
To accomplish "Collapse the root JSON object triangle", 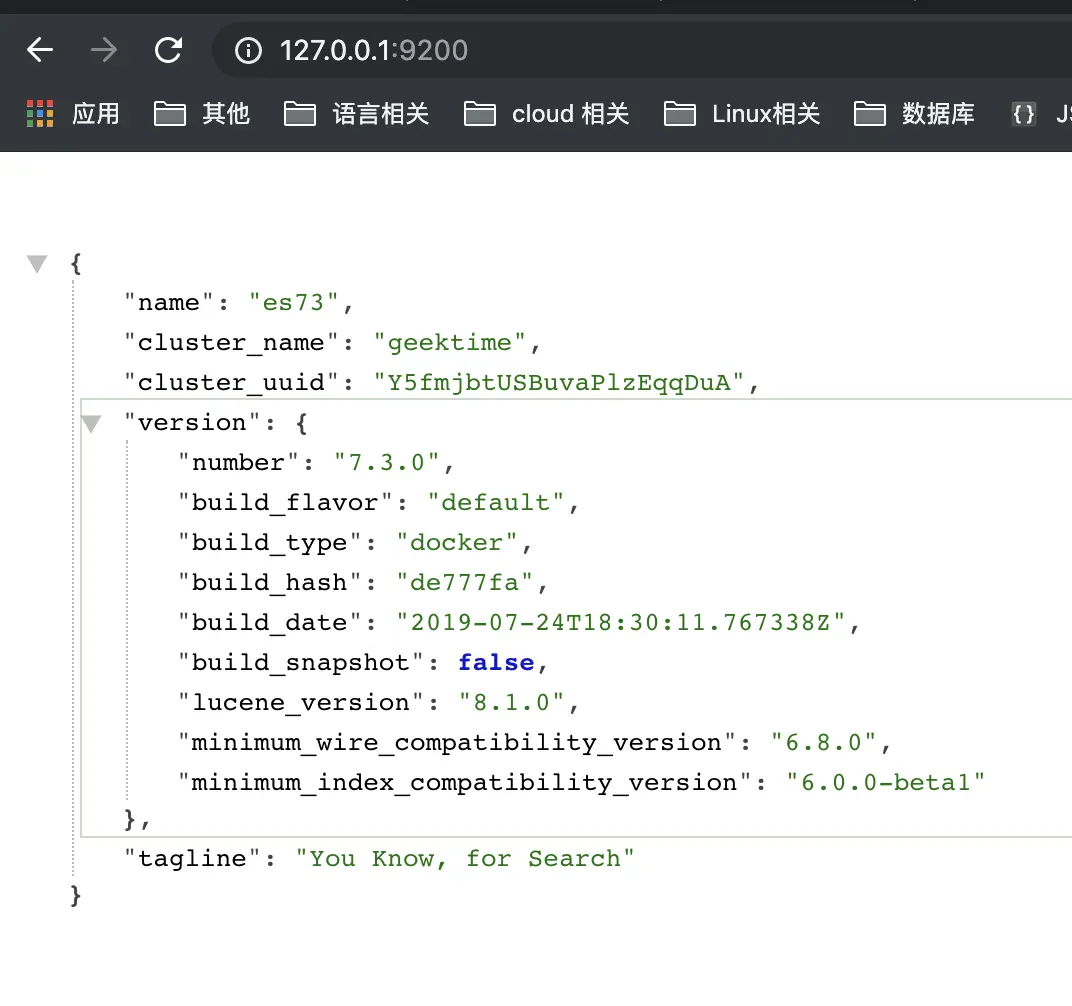I will pyautogui.click(x=37, y=263).
